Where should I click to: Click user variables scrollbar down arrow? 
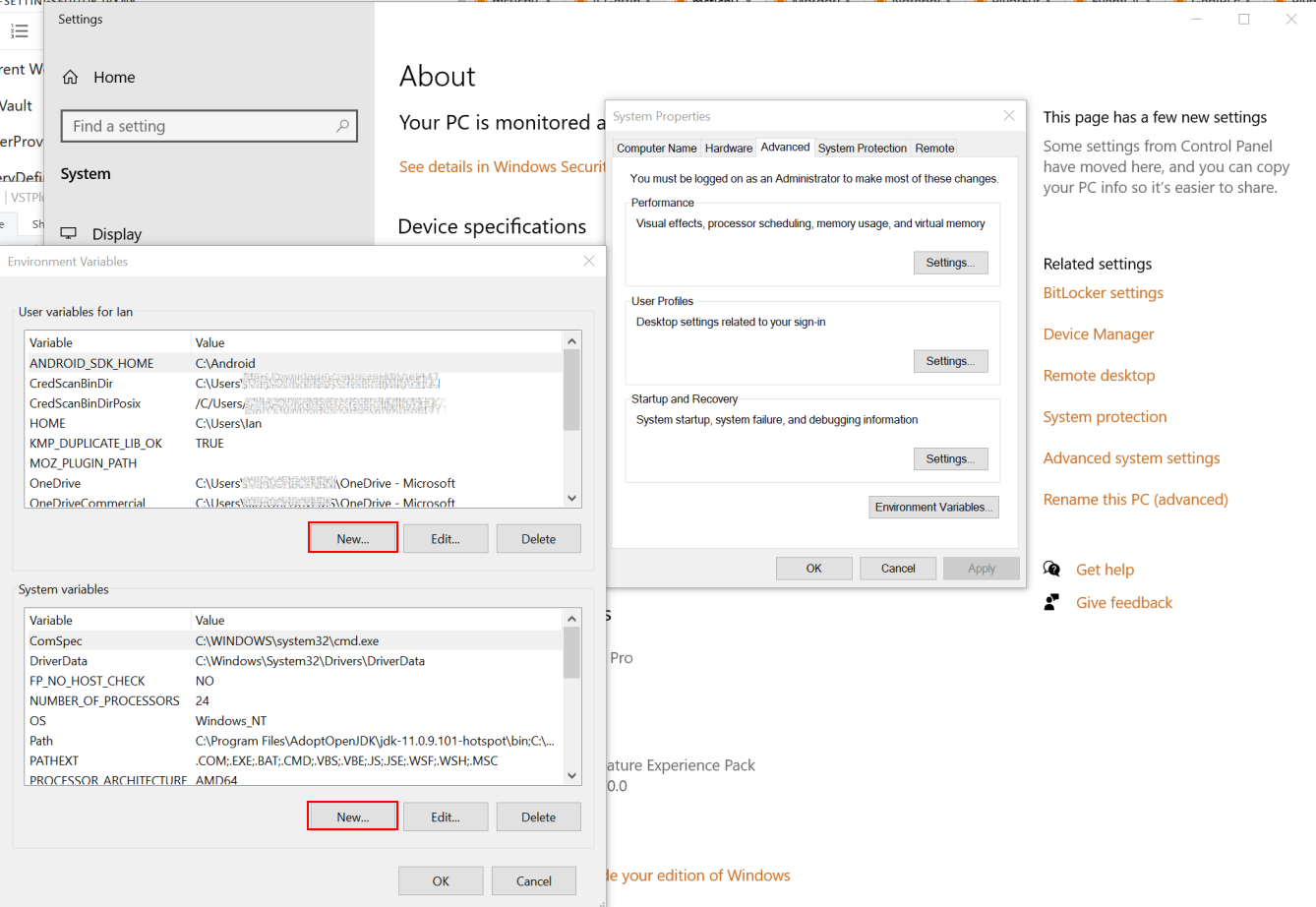(571, 498)
